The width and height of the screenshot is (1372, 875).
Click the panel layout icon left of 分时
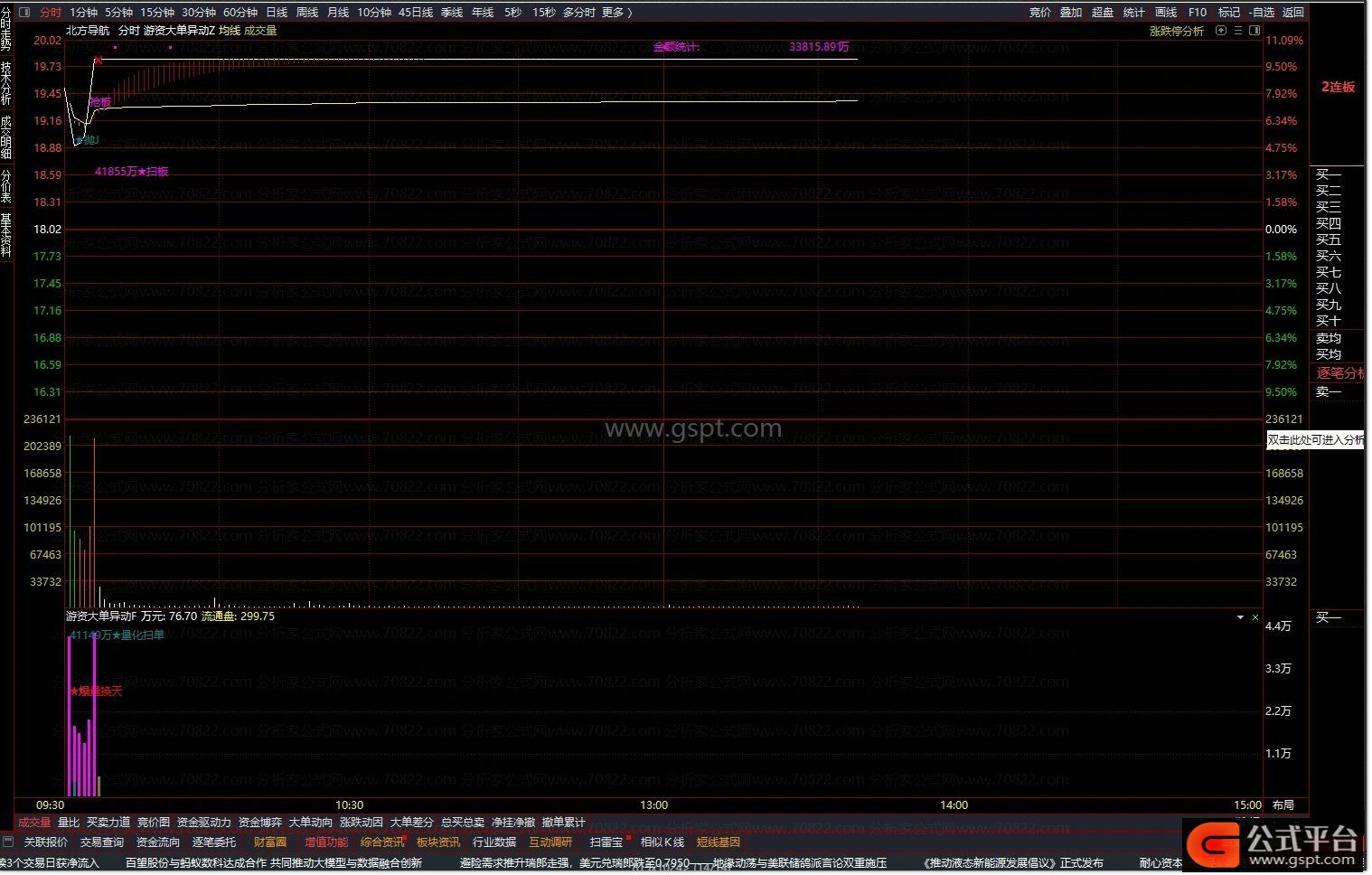click(24, 12)
